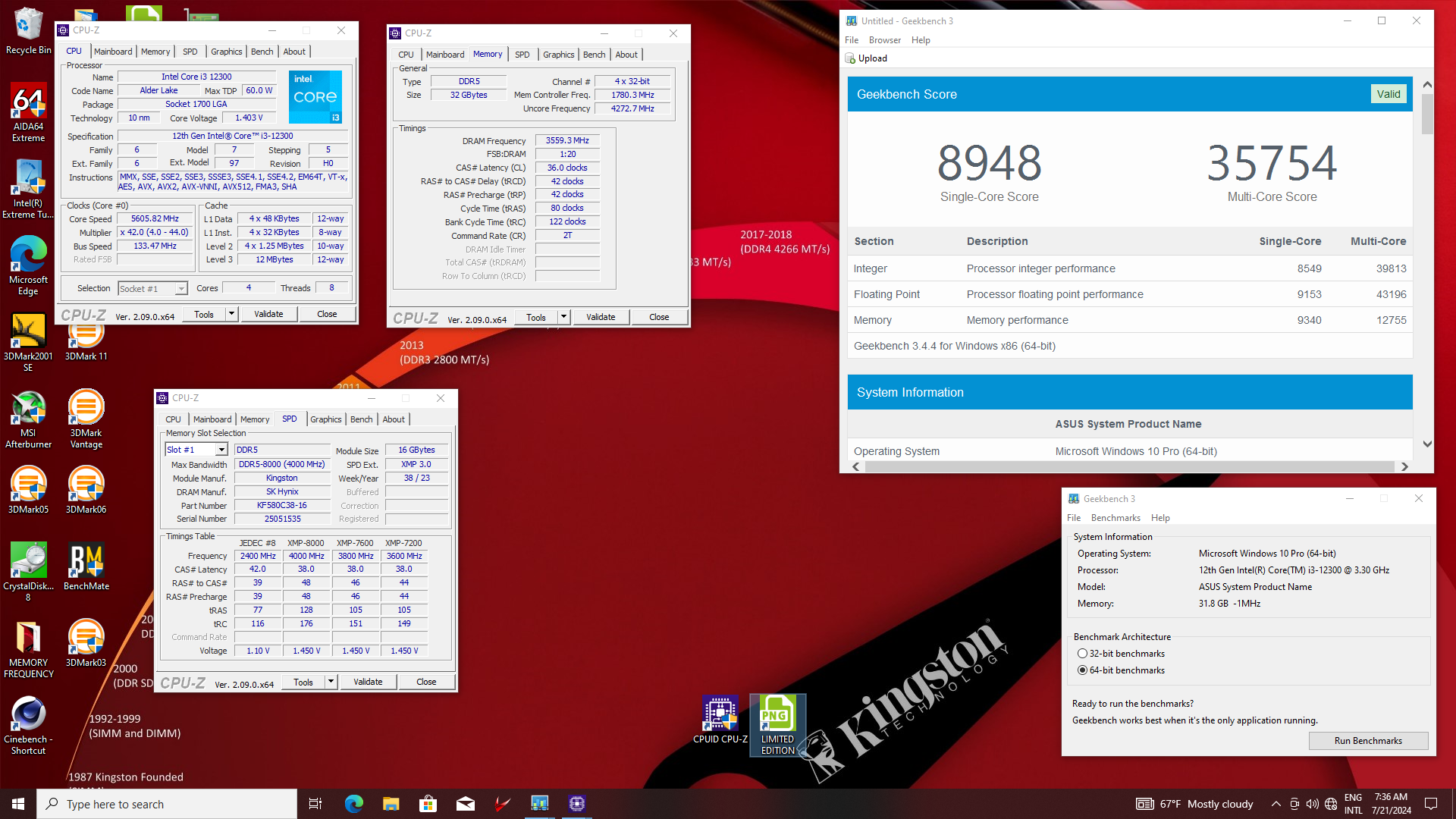Open Microsoft Edge desktop shortcut
Screen dimensions: 1456x819
point(28,265)
